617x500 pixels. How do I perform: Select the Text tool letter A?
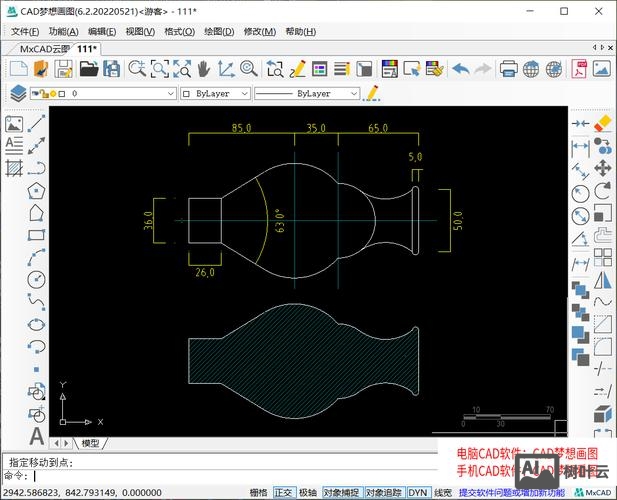point(37,436)
